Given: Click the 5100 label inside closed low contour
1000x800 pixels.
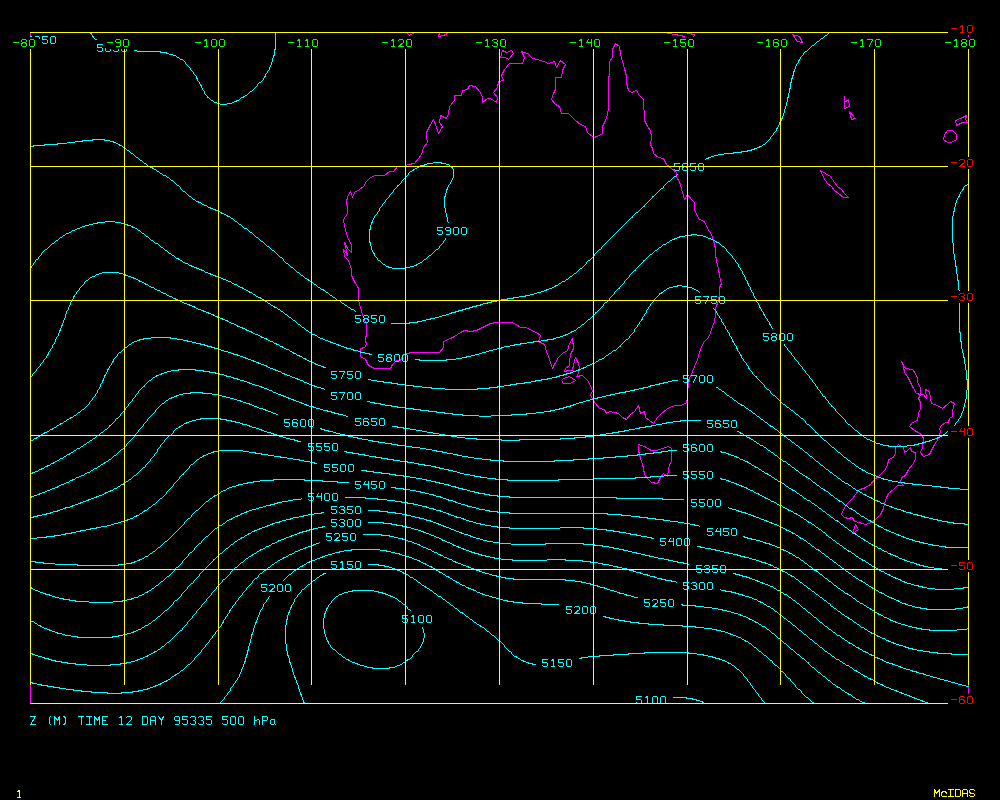Looking at the screenshot, I should 417,619.
